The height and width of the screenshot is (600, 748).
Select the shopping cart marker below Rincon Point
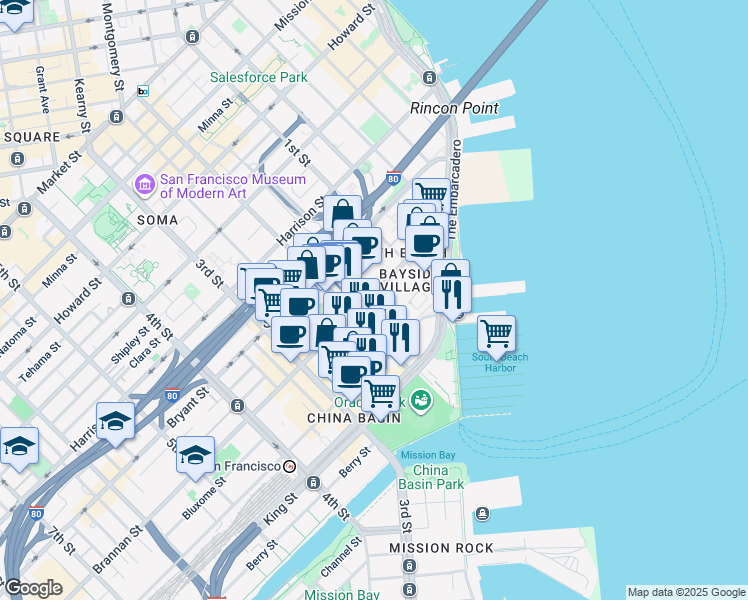[431, 194]
